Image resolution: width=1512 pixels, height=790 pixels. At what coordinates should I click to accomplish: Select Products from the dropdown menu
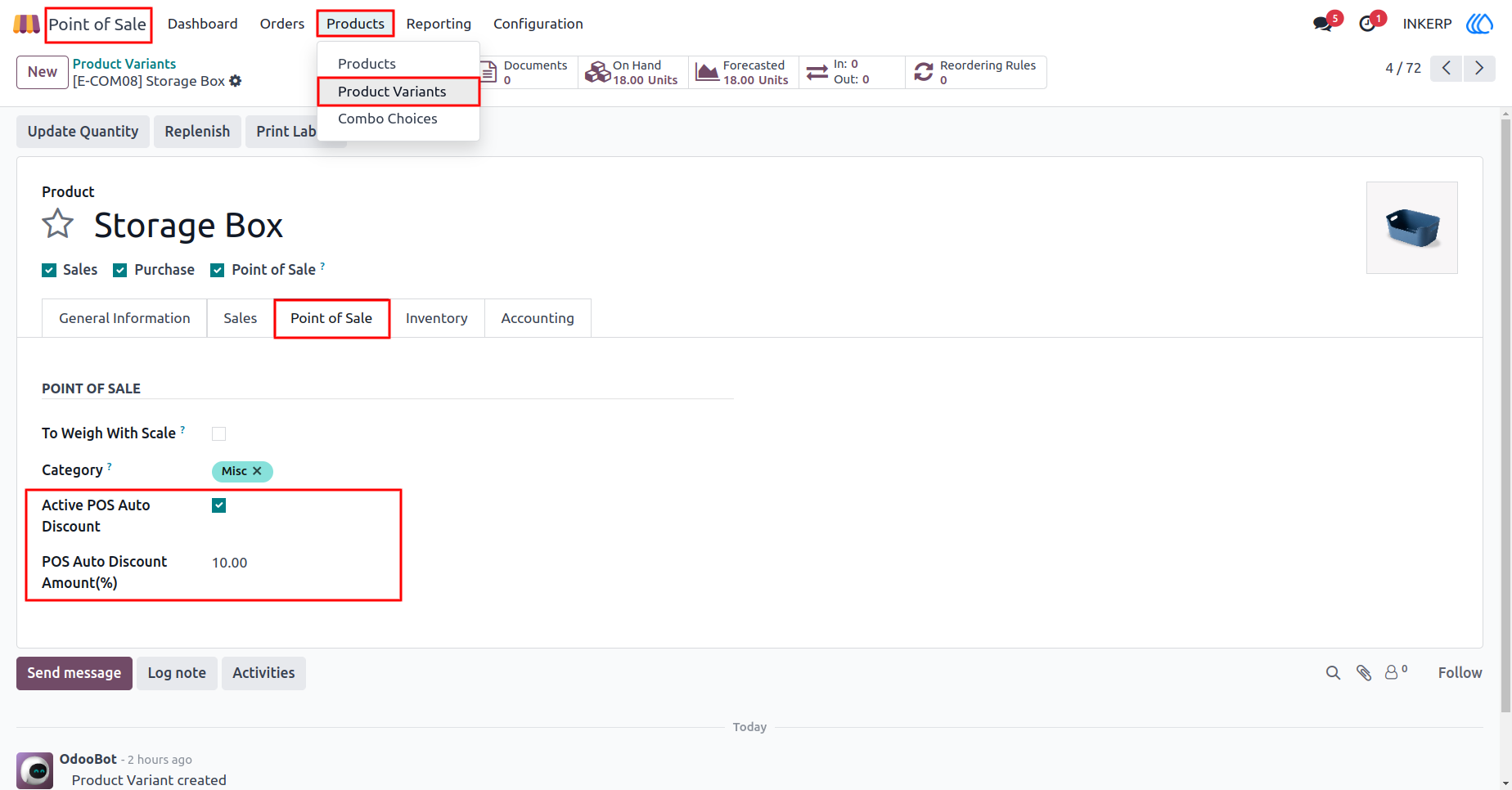tap(367, 64)
